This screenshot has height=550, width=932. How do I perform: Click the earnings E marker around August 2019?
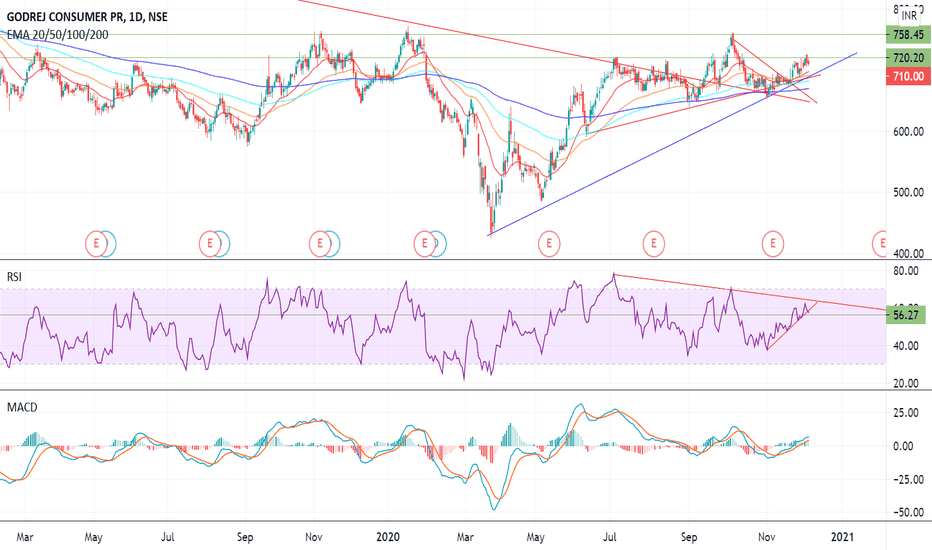coord(209,243)
